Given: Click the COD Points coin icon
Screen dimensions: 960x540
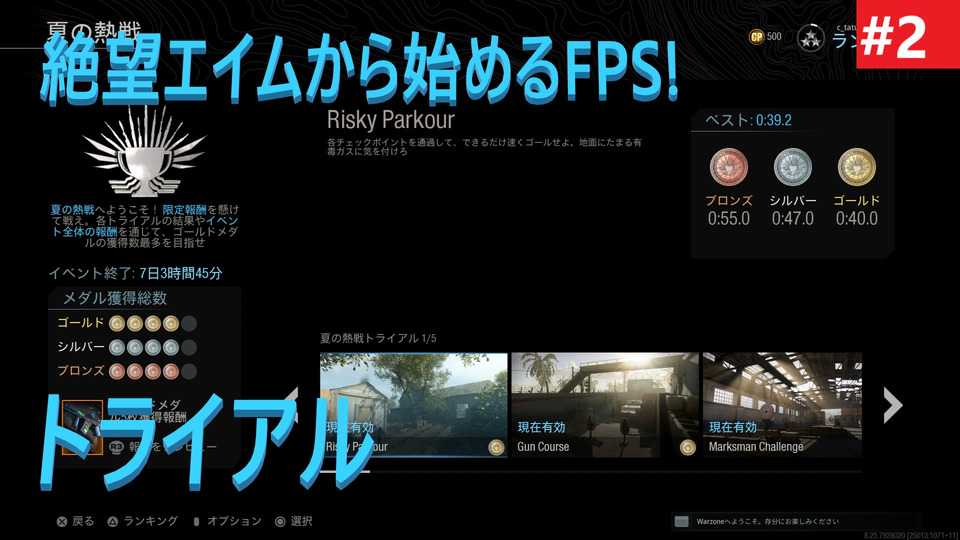Looking at the screenshot, I should coord(757,37).
